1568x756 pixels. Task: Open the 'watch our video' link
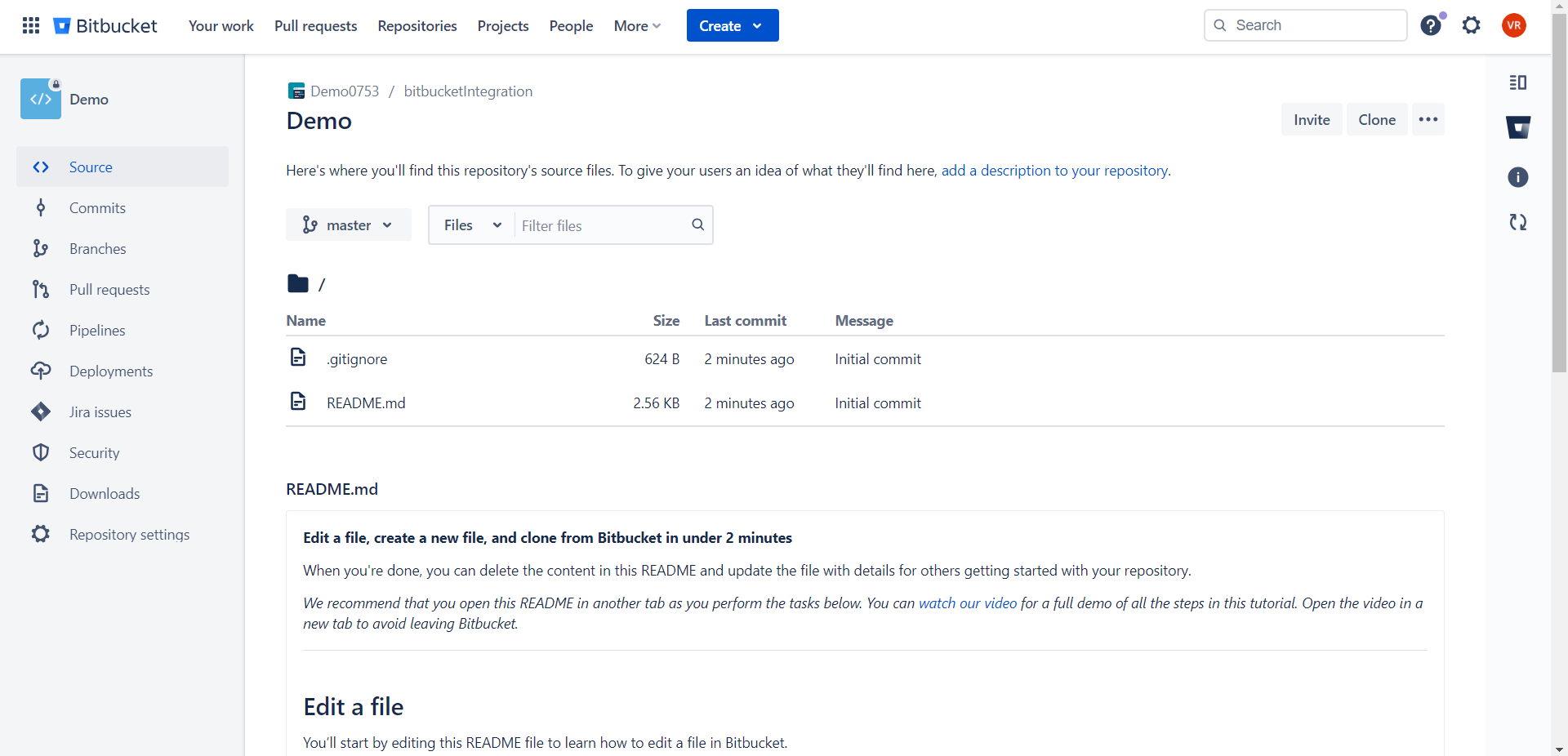pos(968,603)
